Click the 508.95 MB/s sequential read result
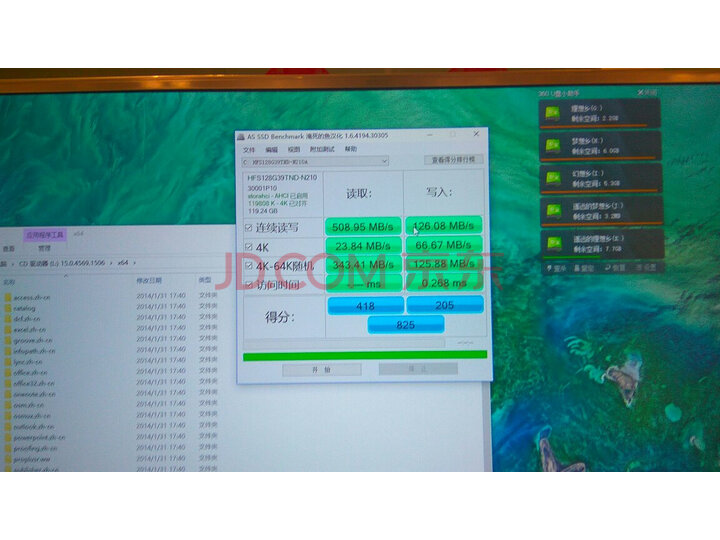 363,227
